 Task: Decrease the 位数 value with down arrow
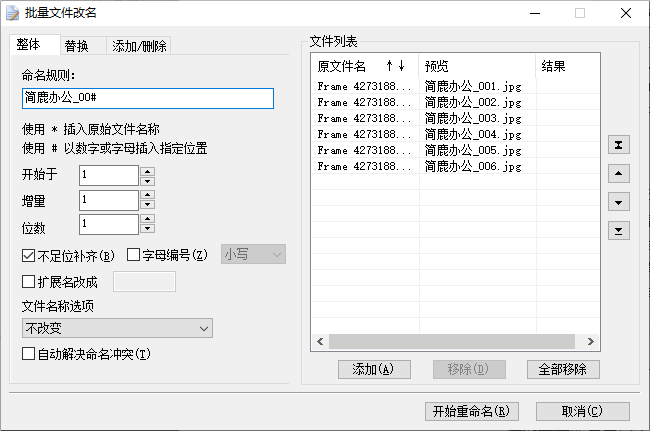pyautogui.click(x=148, y=229)
